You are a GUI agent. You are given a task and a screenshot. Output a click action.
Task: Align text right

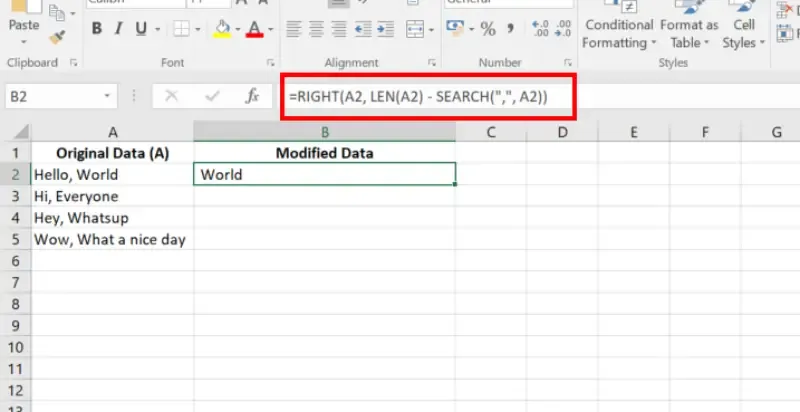[x=339, y=29]
